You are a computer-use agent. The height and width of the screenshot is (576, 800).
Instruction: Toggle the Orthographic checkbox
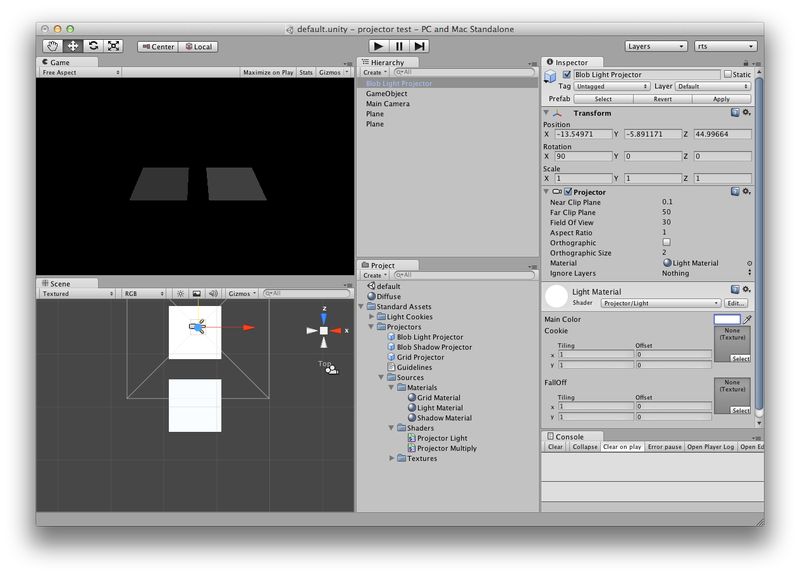click(x=666, y=242)
